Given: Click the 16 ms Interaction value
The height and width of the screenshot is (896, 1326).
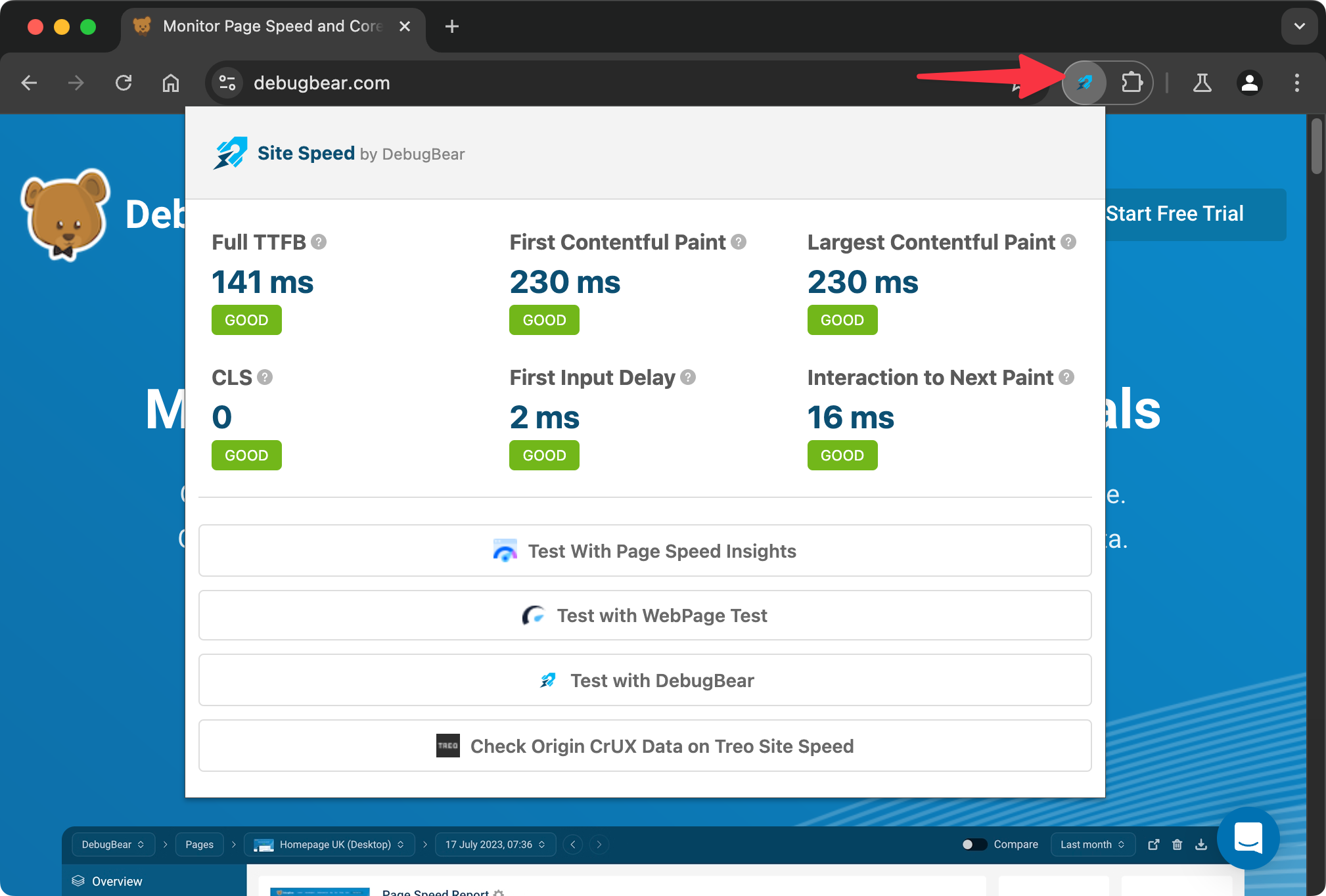Looking at the screenshot, I should [x=850, y=418].
